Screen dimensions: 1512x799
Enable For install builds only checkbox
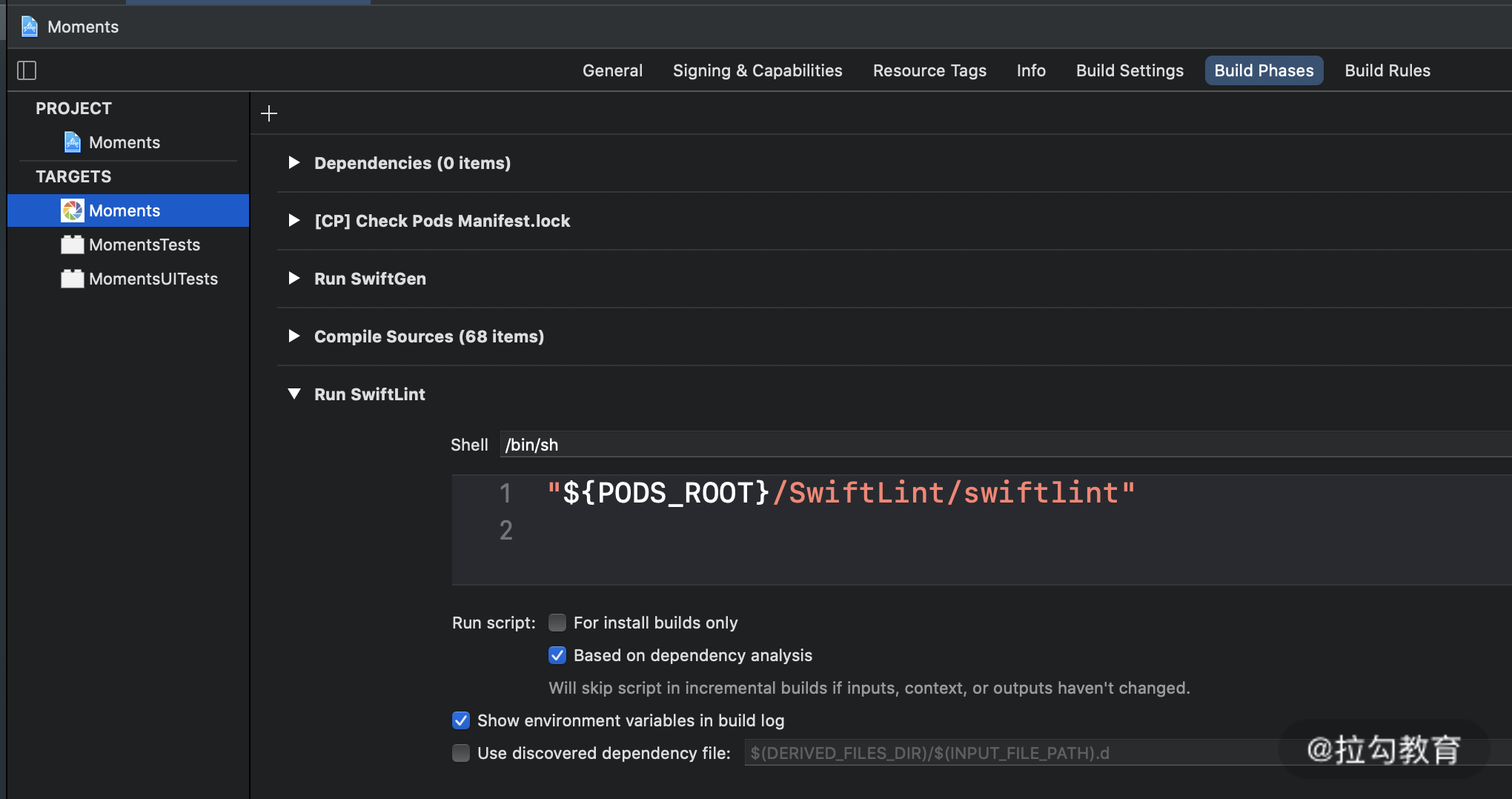point(557,623)
